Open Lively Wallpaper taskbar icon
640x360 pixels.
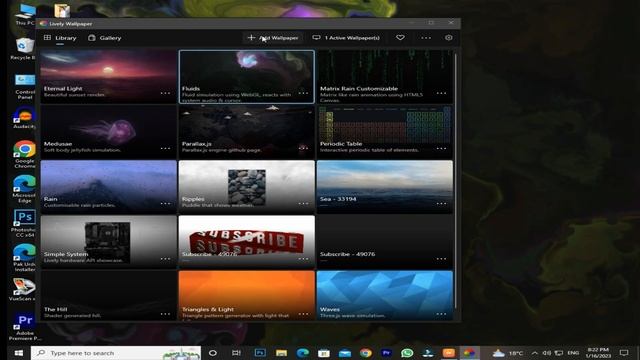click(x=469, y=353)
